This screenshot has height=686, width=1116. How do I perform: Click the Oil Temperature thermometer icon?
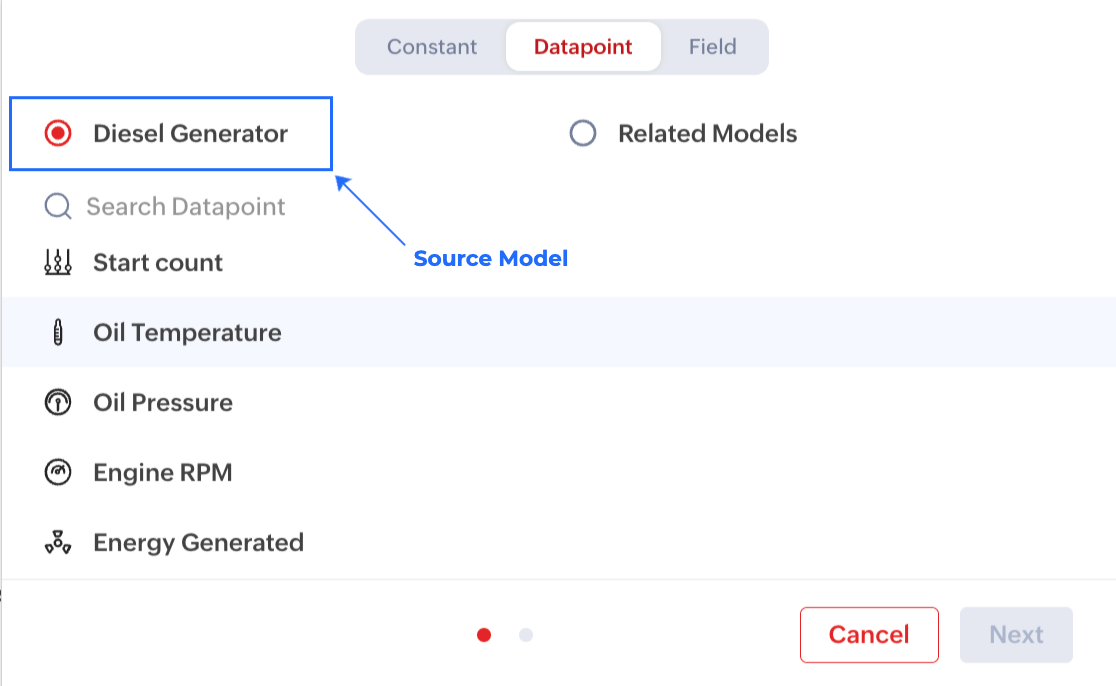tap(58, 333)
